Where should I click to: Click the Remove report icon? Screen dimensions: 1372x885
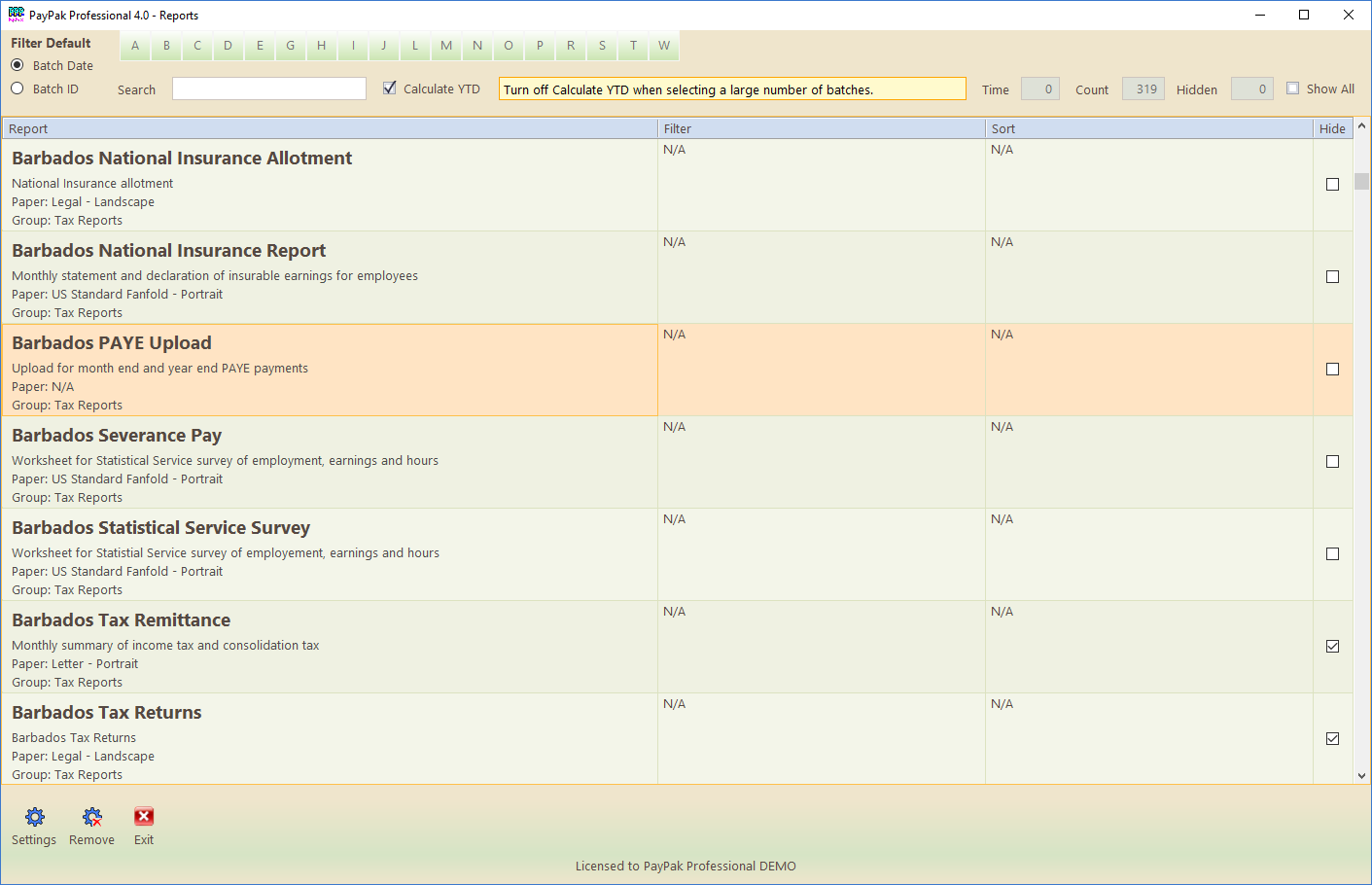click(x=92, y=817)
